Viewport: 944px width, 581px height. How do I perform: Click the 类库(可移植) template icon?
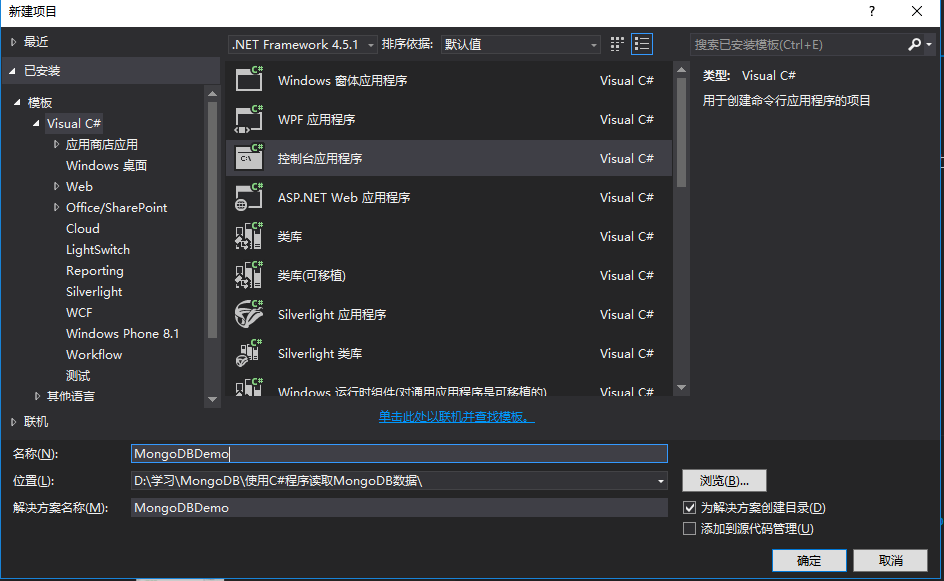click(x=249, y=275)
